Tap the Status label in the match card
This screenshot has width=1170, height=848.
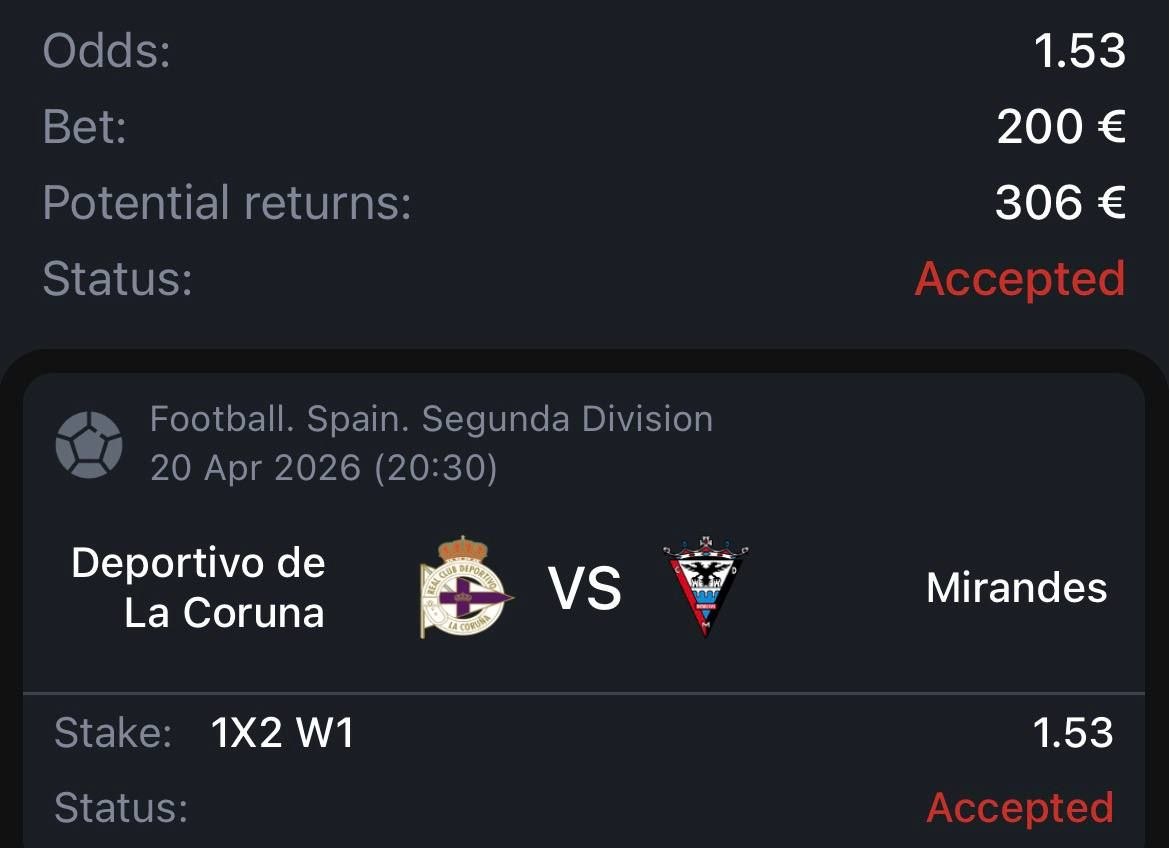pos(121,807)
